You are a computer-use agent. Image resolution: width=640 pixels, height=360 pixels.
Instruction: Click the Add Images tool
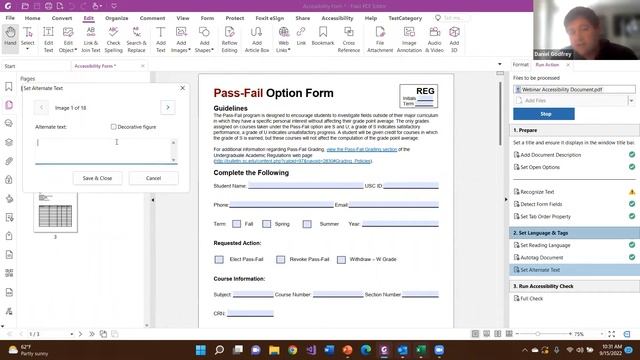(181, 39)
